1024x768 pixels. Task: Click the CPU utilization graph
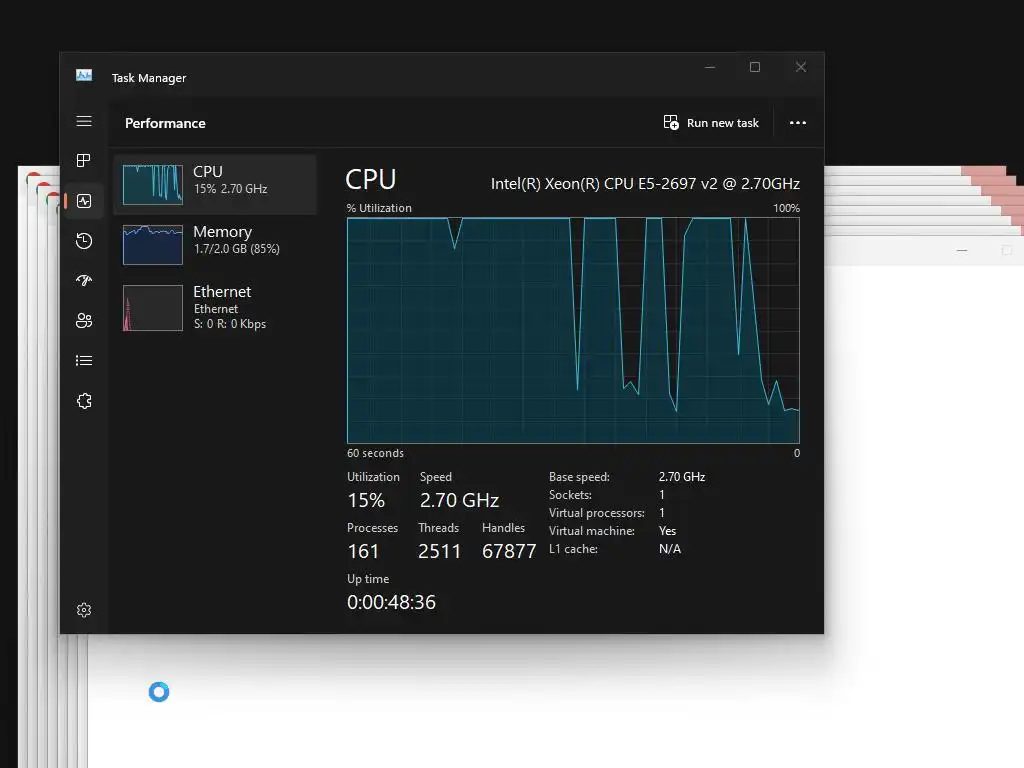pyautogui.click(x=573, y=330)
